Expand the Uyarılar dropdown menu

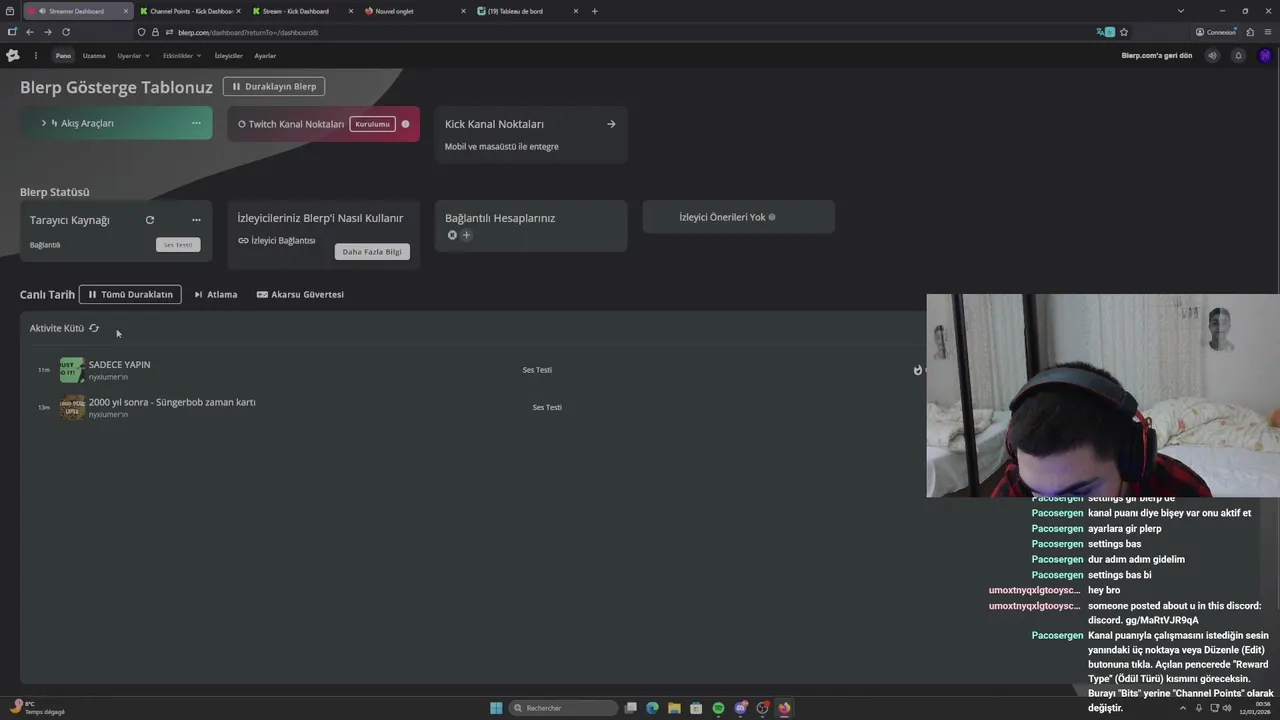(x=133, y=56)
